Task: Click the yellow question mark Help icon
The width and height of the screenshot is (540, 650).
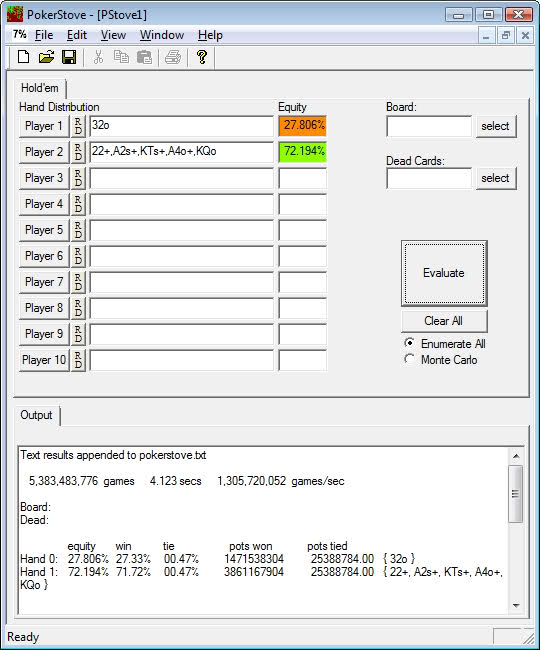Action: pyautogui.click(x=202, y=57)
